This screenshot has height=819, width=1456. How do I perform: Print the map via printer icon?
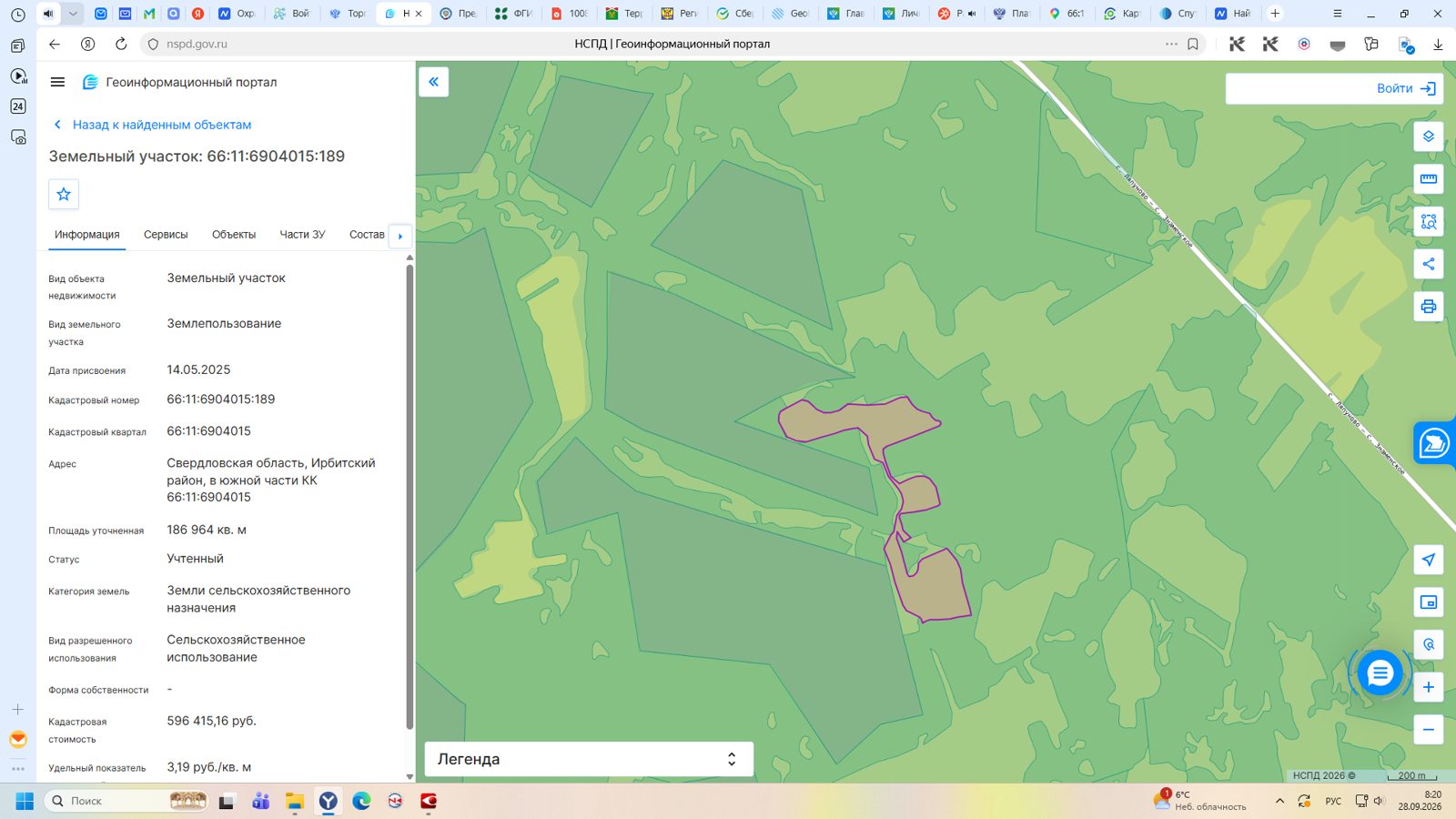pos(1428,307)
